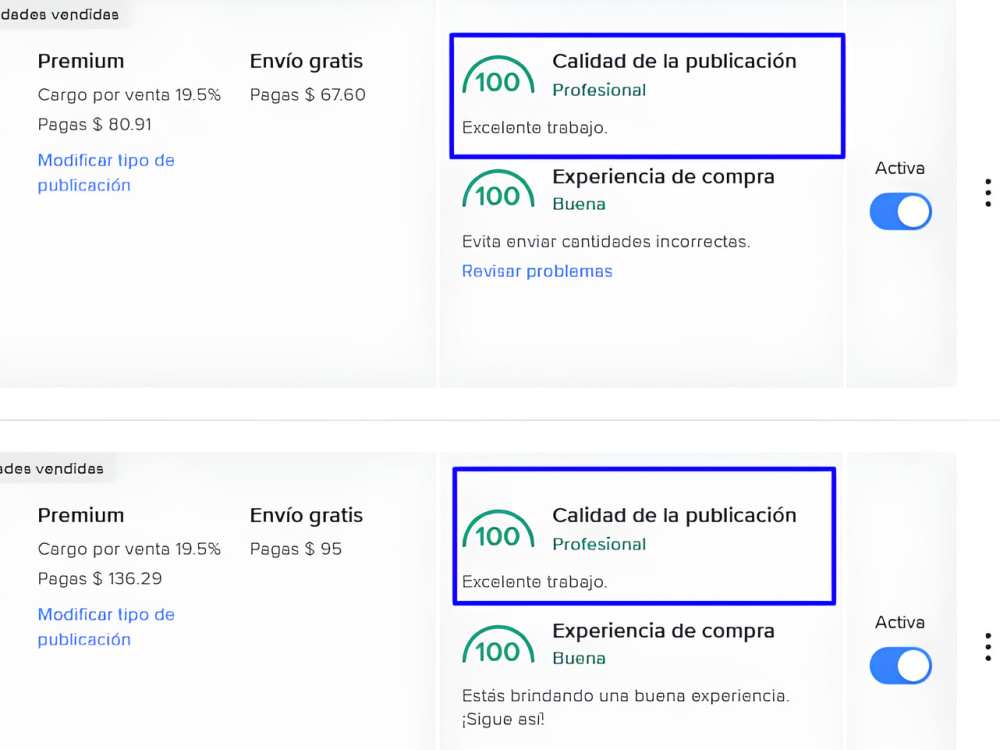Click 'Estás brindando una buena experiencia.' message
This screenshot has height=750, width=1000.
pyautogui.click(x=626, y=696)
